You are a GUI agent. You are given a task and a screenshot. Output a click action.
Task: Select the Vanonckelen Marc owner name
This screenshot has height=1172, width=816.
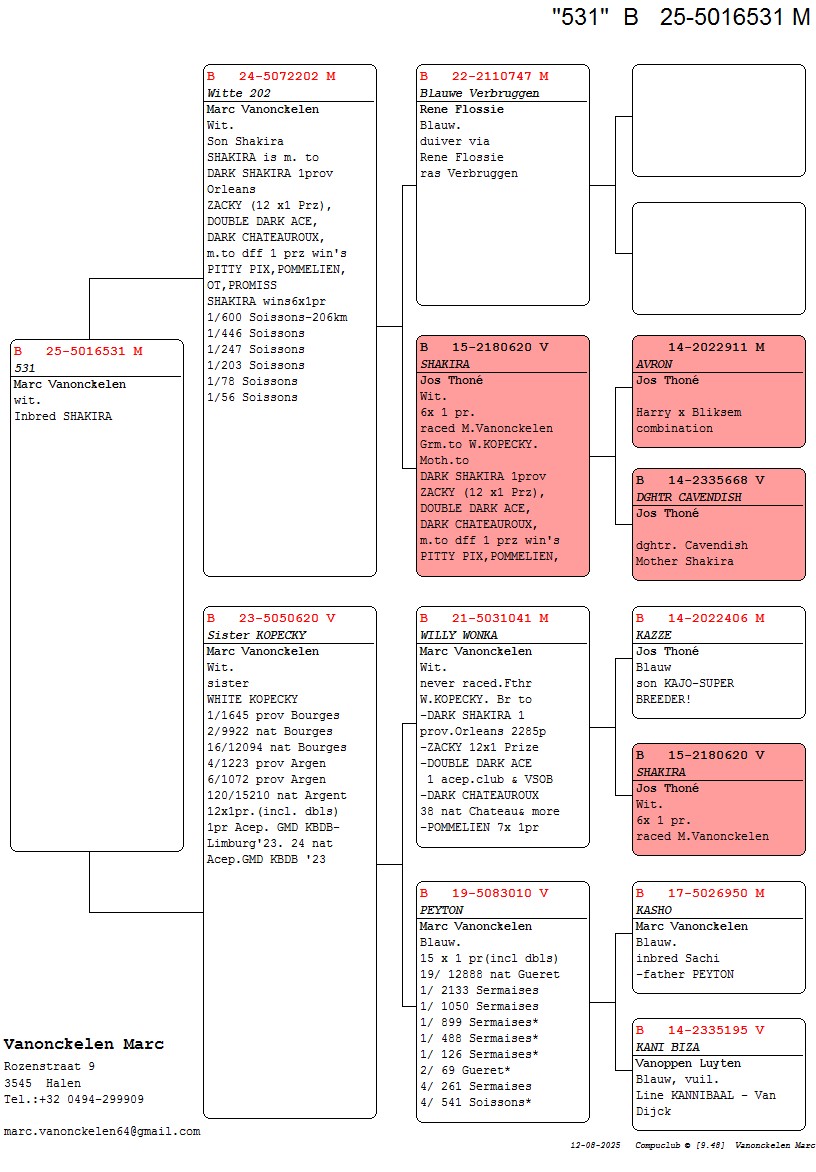tap(84, 1044)
